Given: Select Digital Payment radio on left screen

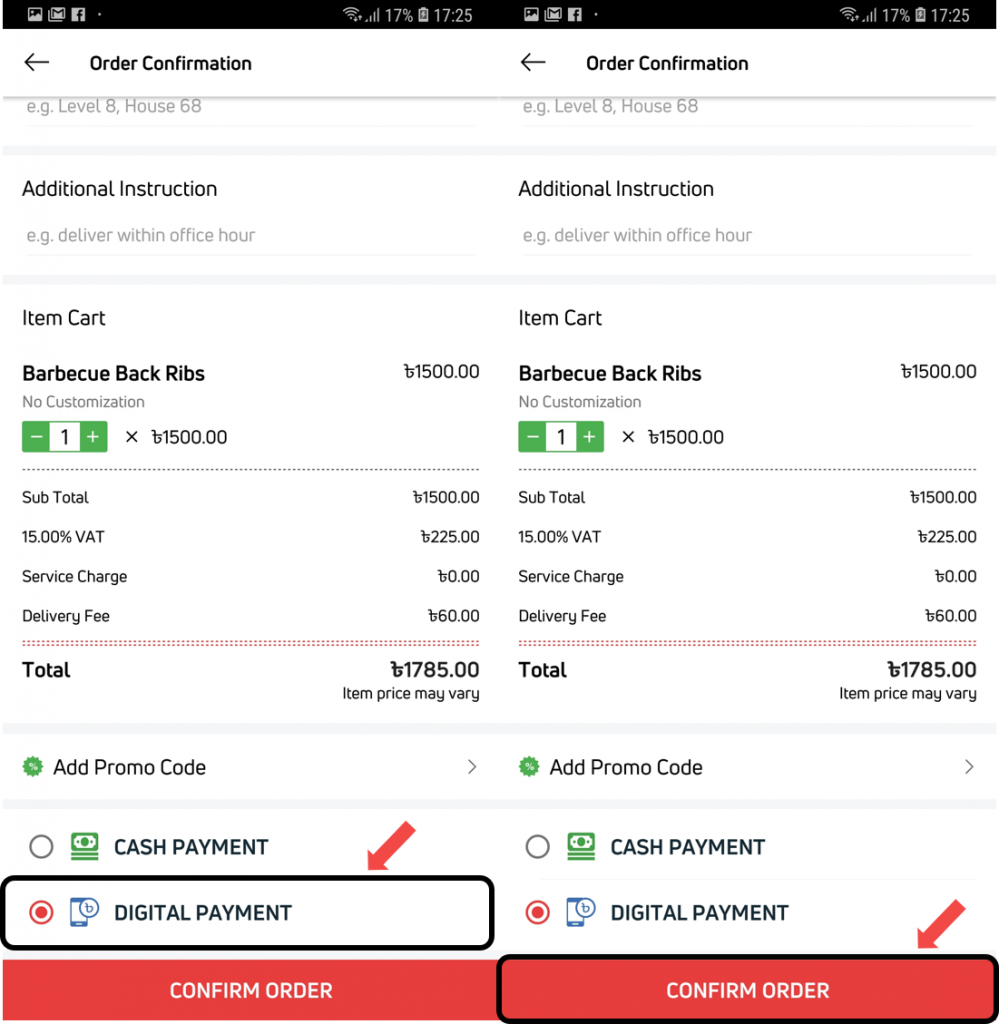Looking at the screenshot, I should pos(41,912).
